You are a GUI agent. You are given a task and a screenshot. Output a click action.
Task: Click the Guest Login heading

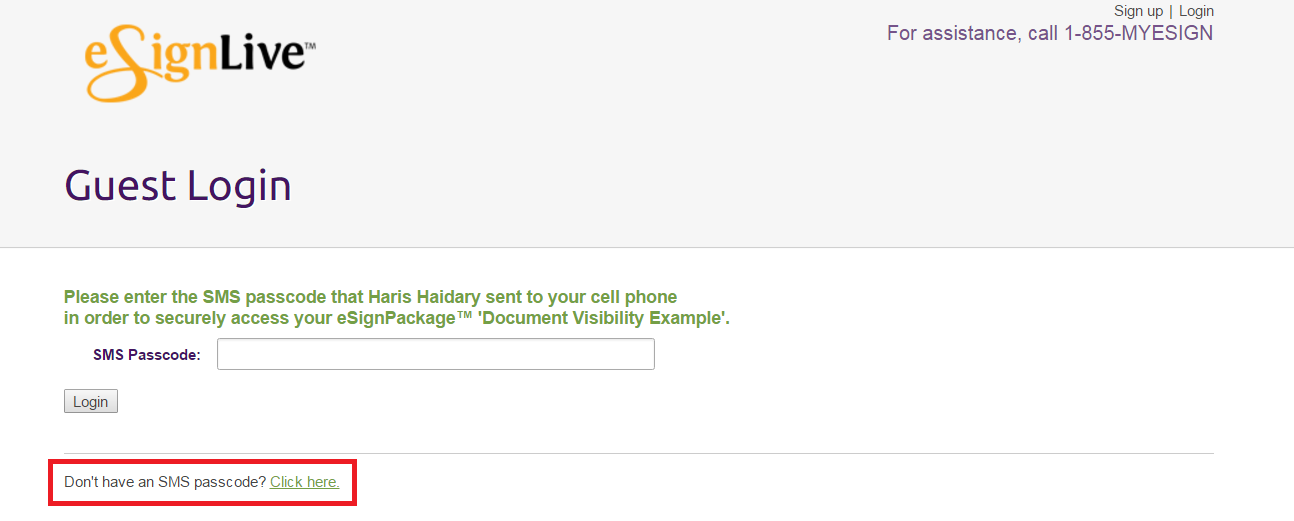178,186
